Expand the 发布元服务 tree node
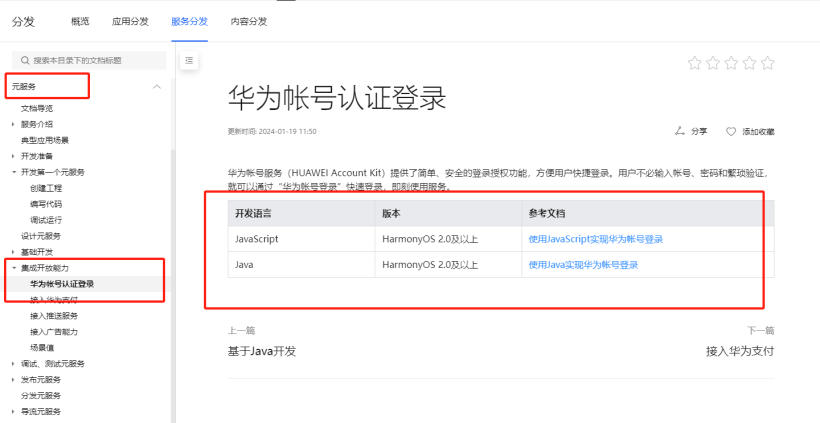Image resolution: width=820 pixels, height=423 pixels. 13,380
